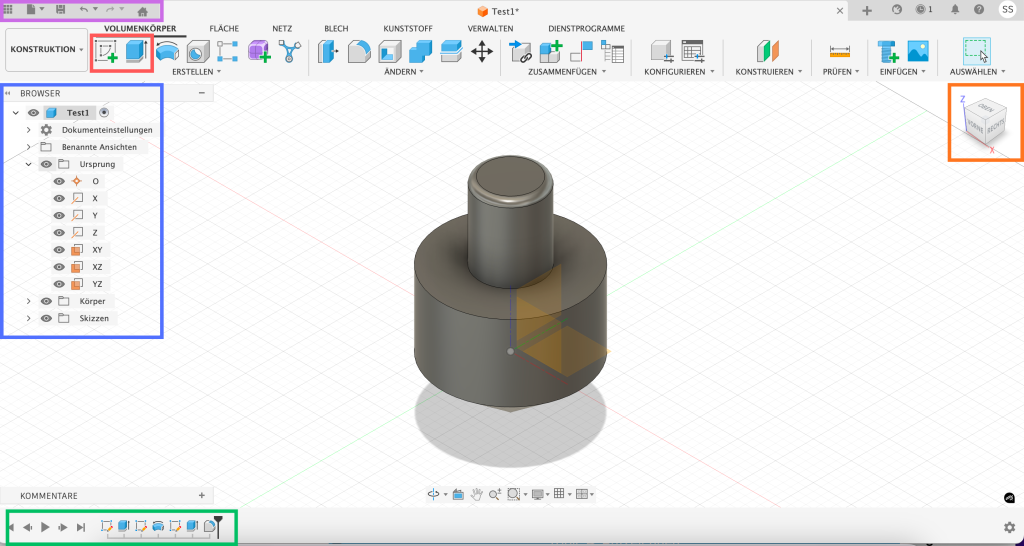Open the DIENSTPROGRAMME tab

click(x=585, y=29)
